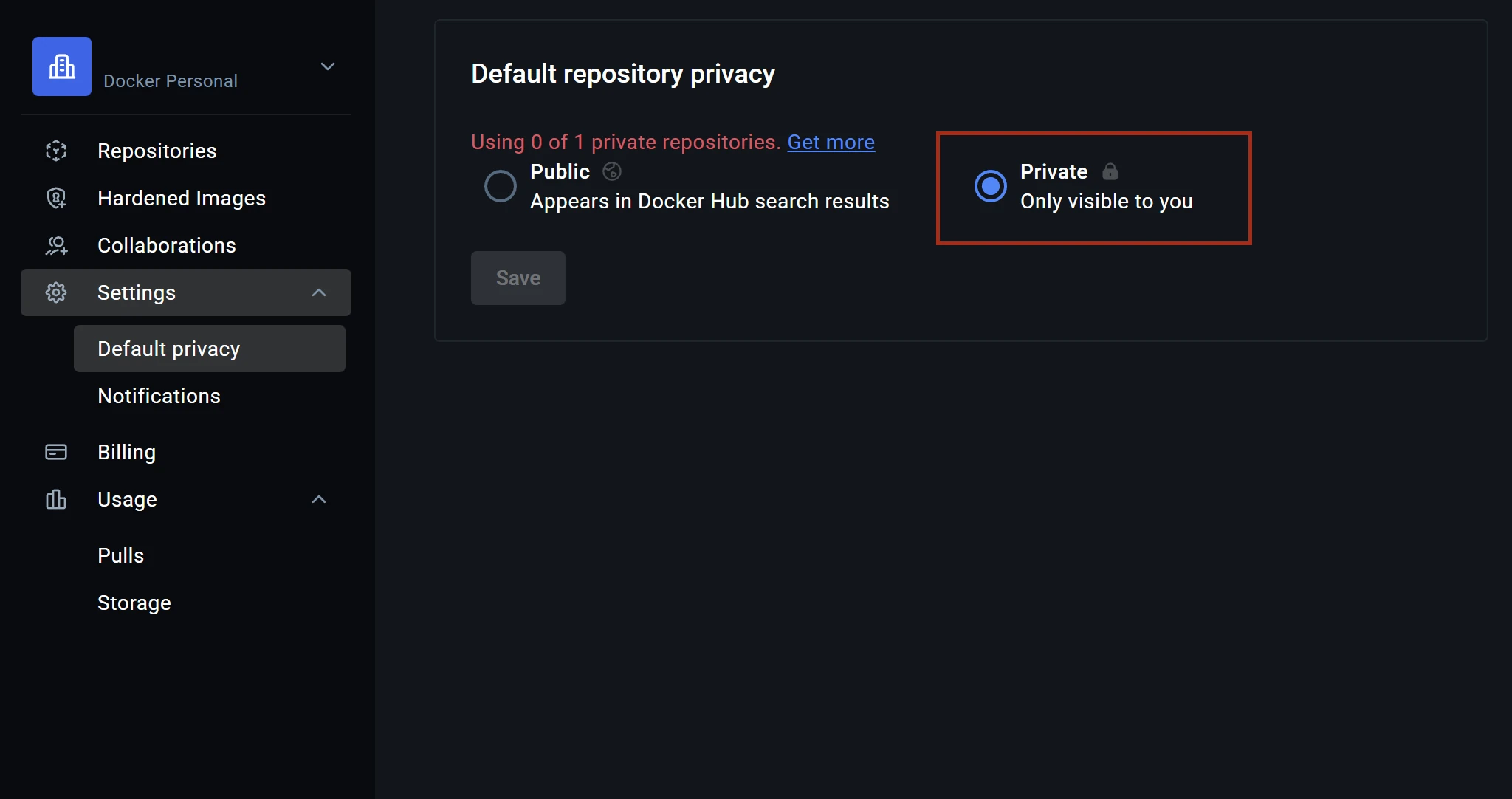
Task: Open the Docker Personal account switcher
Action: [328, 66]
